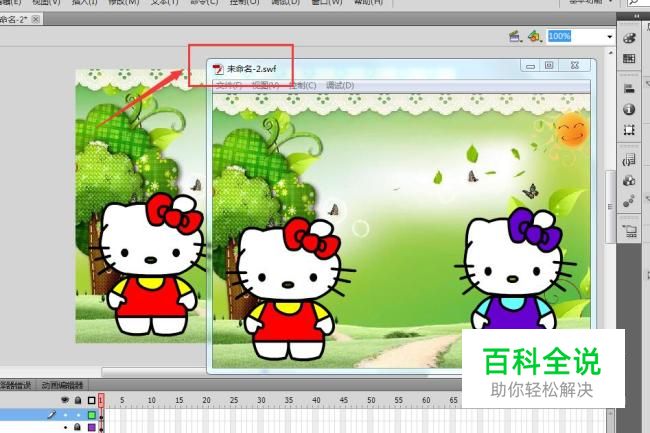Select the Compiler Errors tab

click(15, 385)
